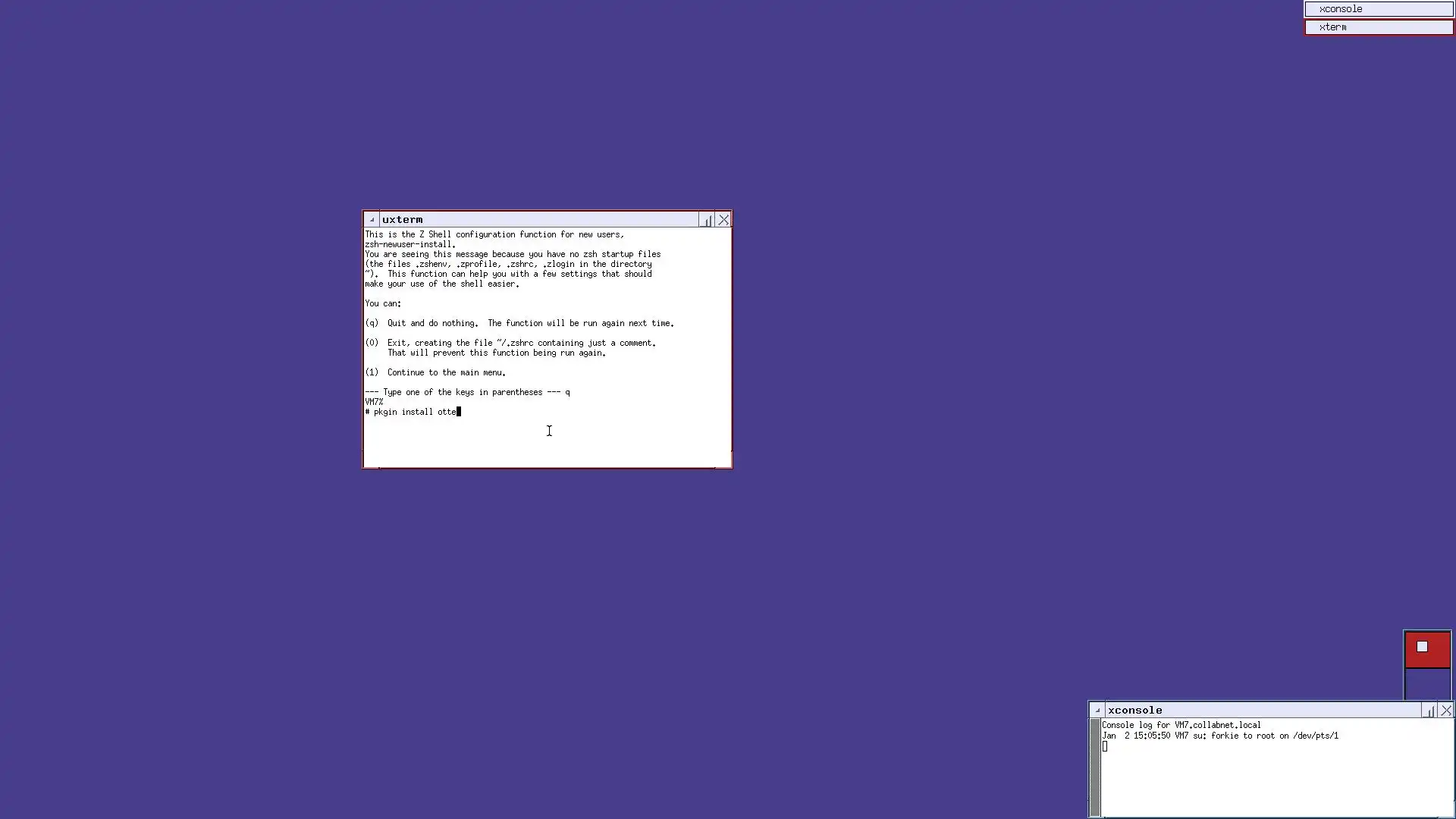Click the 'Continue to the main menu' line

[446, 372]
